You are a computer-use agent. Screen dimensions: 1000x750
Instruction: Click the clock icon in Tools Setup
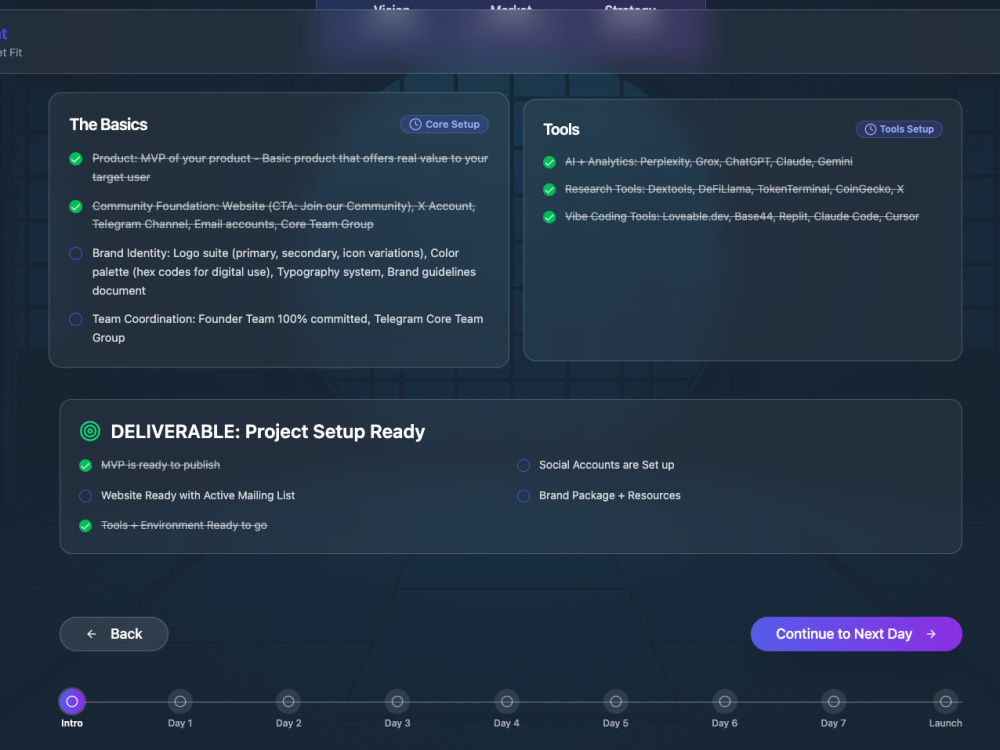click(x=870, y=129)
